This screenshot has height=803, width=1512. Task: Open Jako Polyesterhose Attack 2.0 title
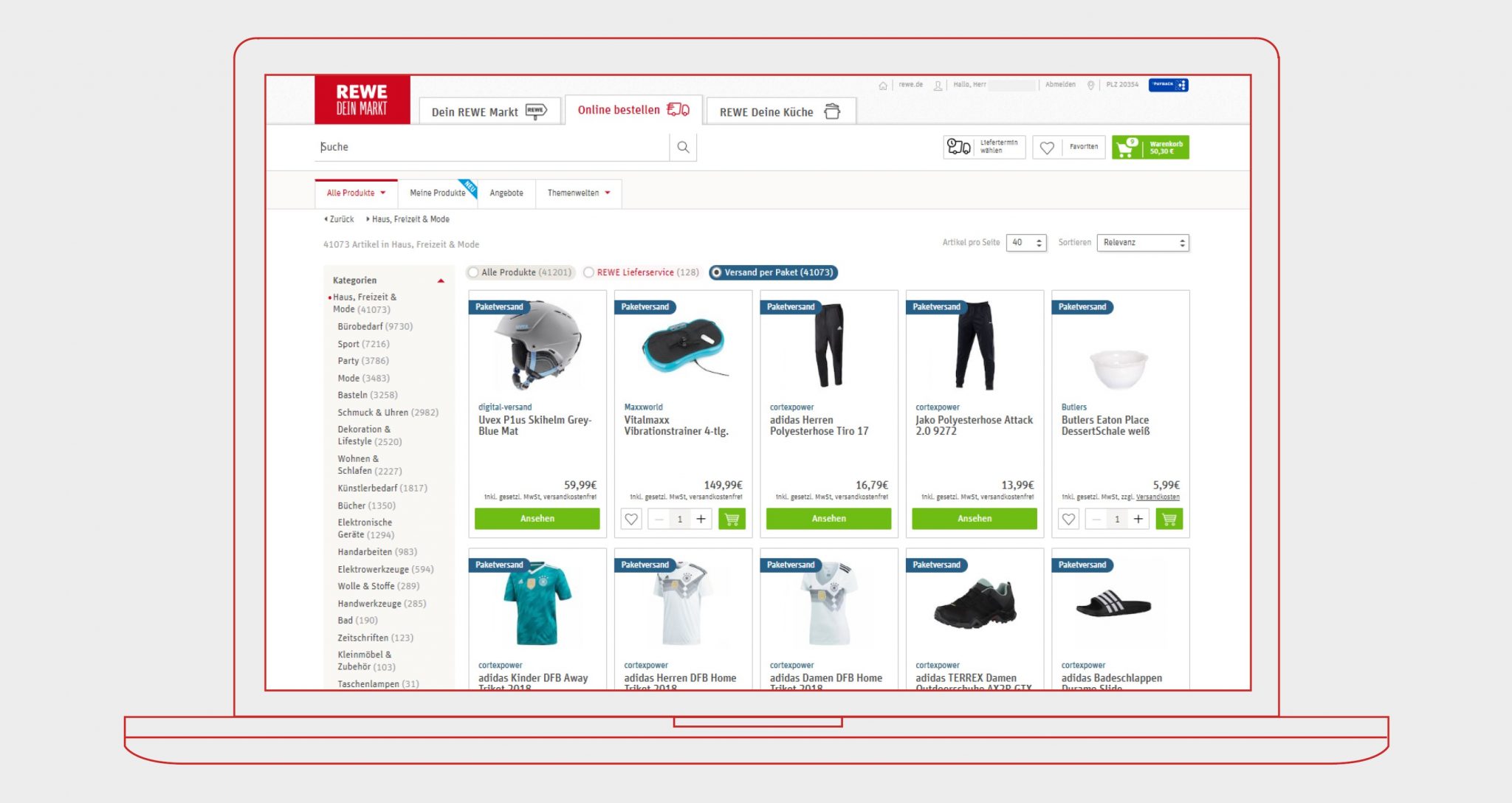974,426
